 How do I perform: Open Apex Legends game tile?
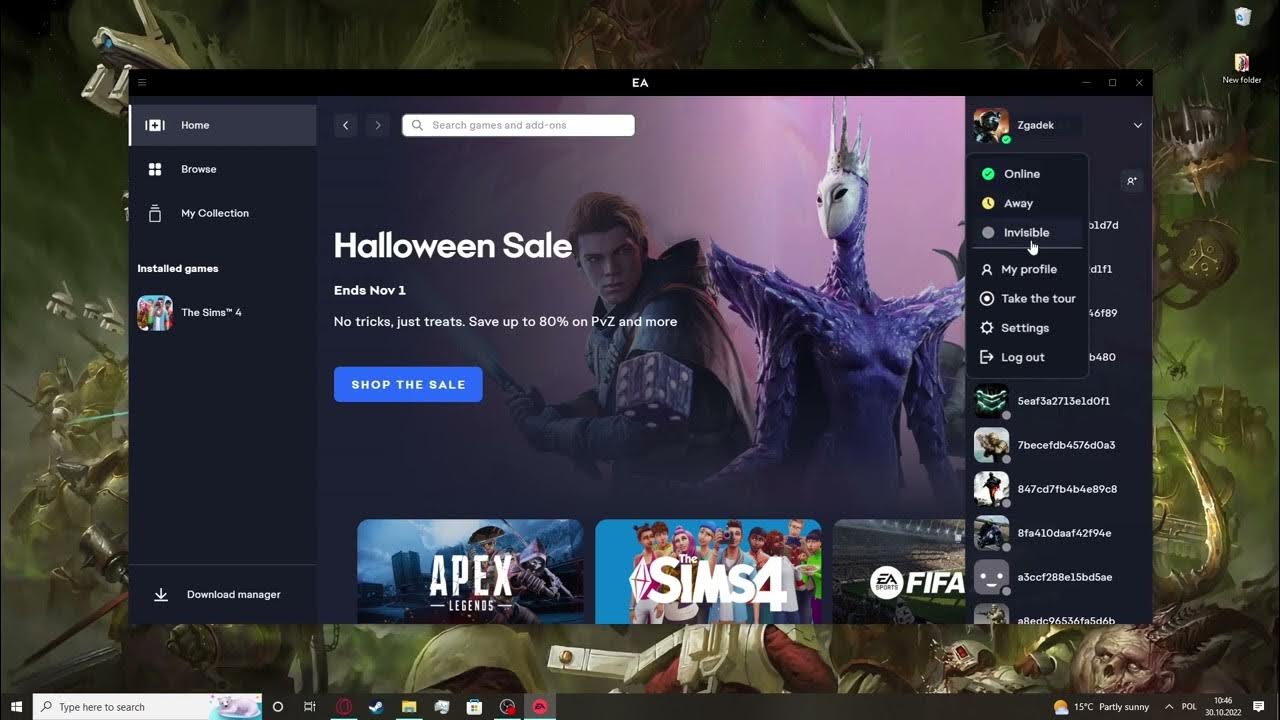pyautogui.click(x=470, y=571)
